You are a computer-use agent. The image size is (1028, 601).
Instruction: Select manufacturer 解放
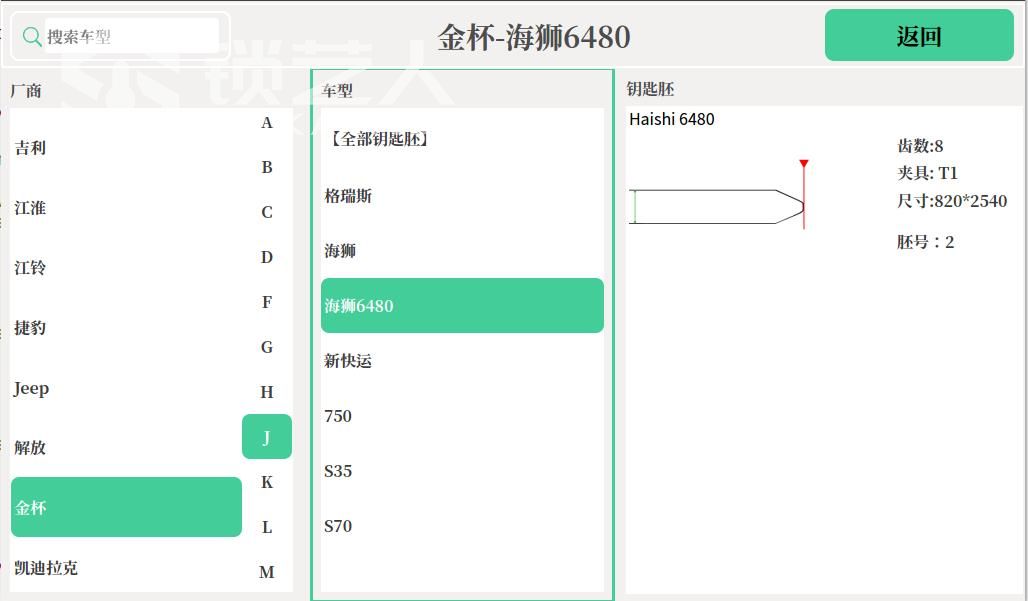(126, 448)
